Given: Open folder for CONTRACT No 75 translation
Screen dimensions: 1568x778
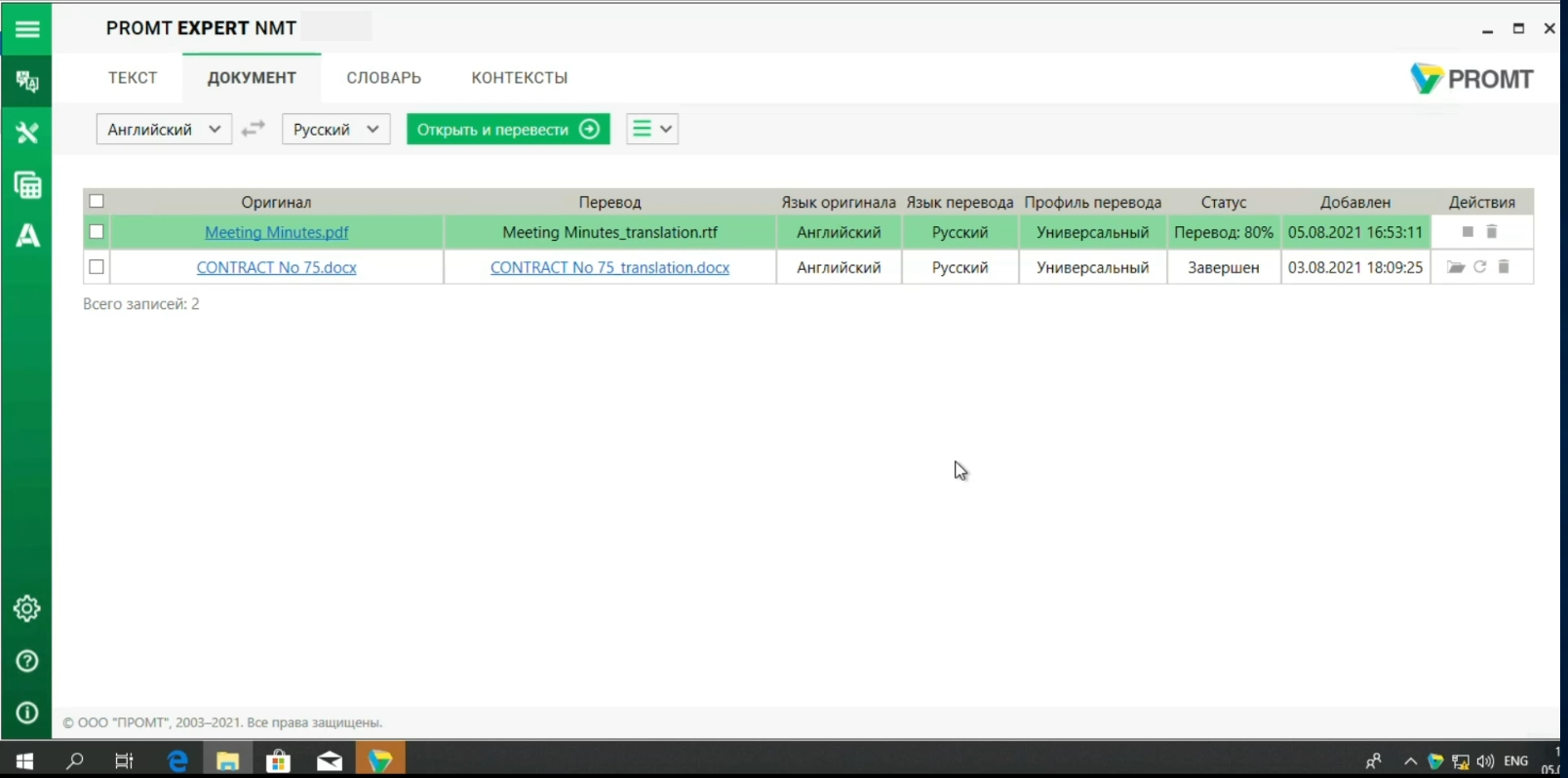Looking at the screenshot, I should coord(1456,267).
